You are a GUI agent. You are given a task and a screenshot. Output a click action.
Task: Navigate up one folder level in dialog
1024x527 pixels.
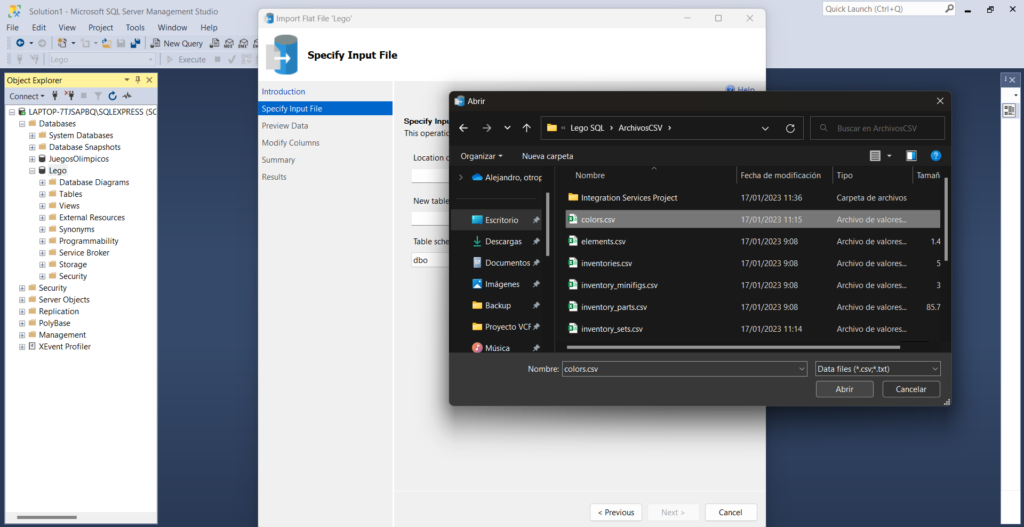click(527, 128)
